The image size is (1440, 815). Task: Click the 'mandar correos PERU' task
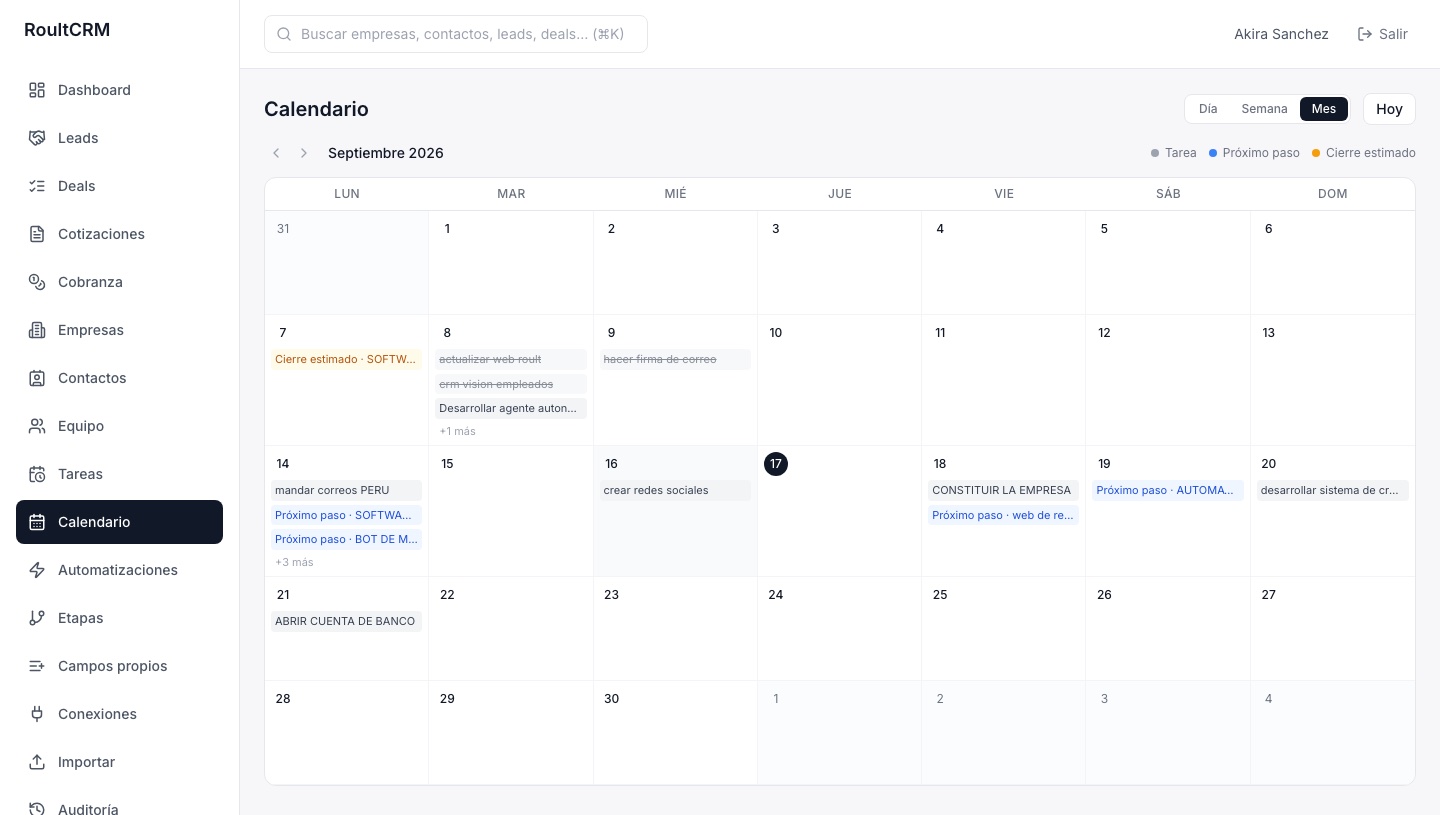(346, 490)
